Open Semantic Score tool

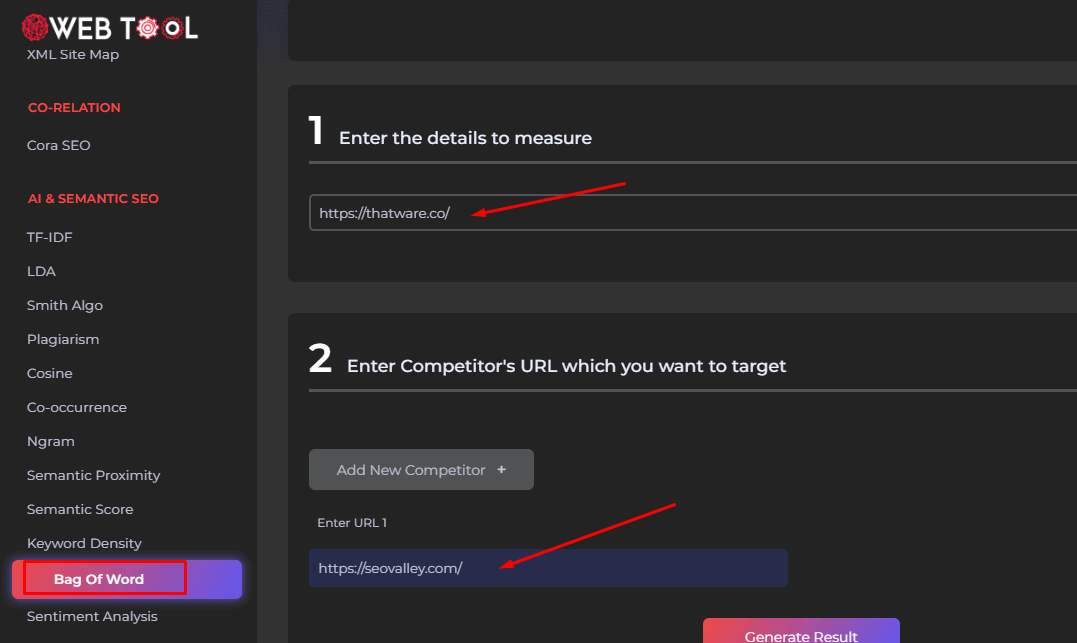coord(80,509)
